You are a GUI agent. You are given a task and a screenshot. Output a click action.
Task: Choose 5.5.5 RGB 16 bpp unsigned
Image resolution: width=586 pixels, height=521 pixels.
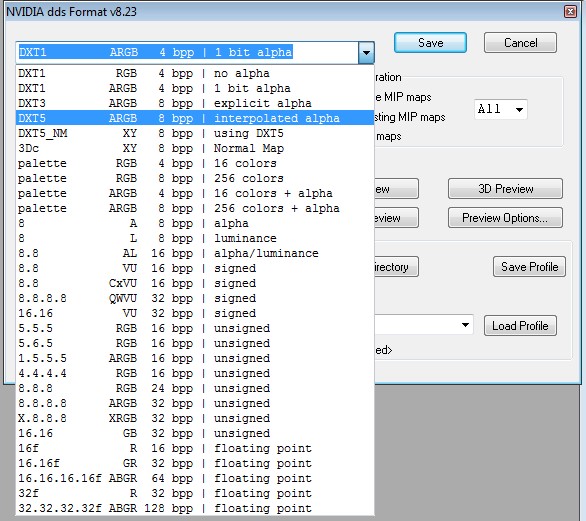point(195,328)
